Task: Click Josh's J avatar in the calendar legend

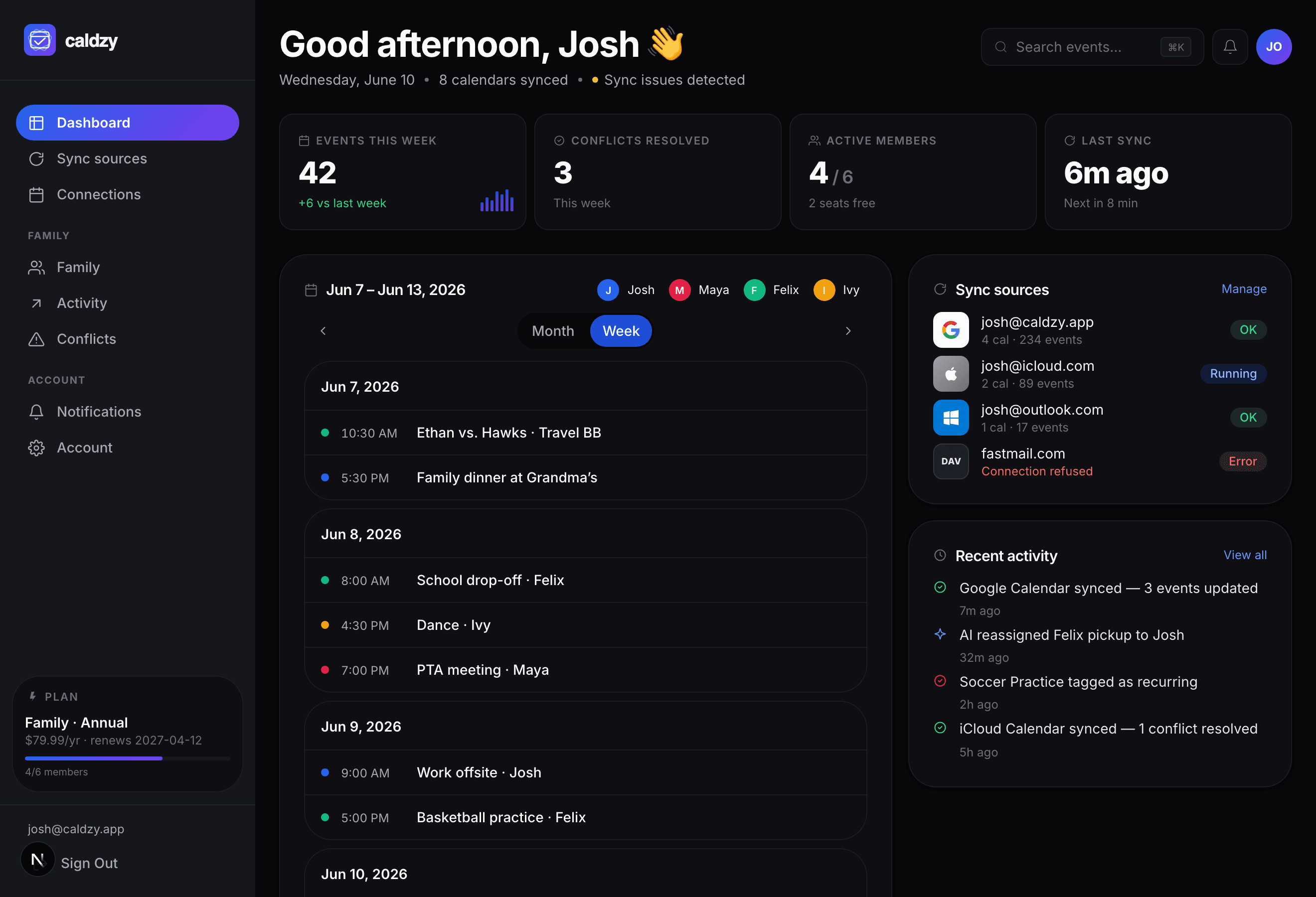Action: (x=608, y=291)
